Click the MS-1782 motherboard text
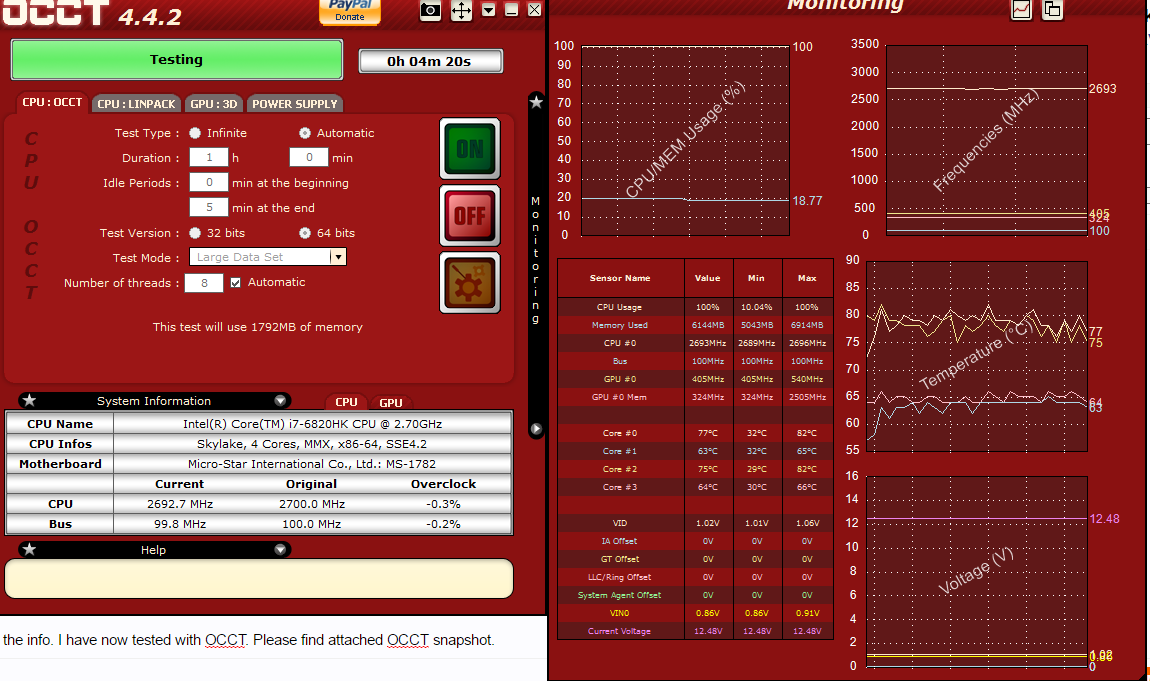The image size is (1150, 681). coord(312,464)
